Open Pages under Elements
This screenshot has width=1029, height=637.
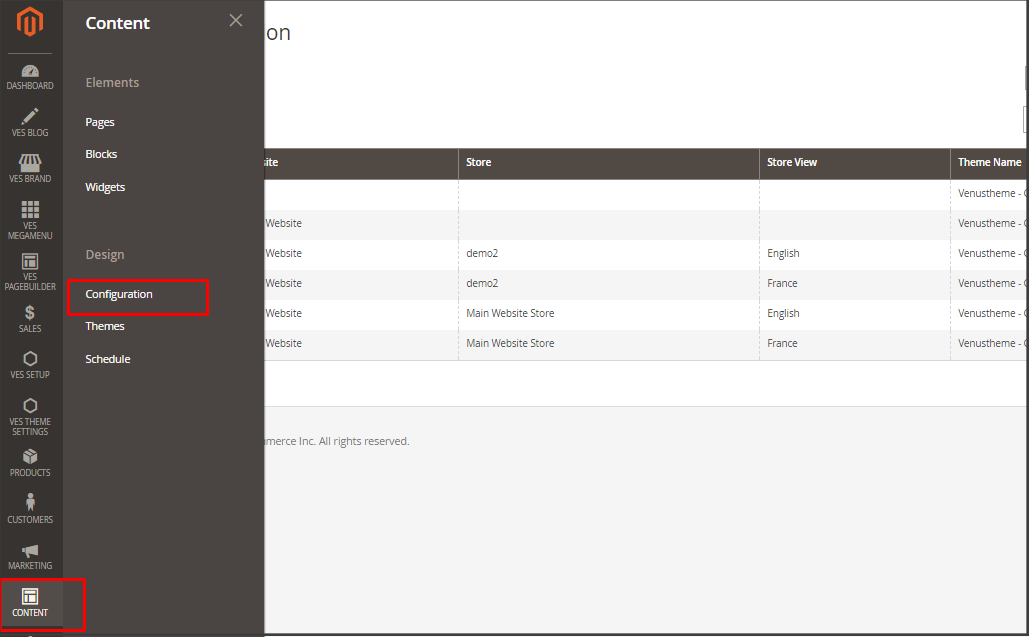(100, 122)
